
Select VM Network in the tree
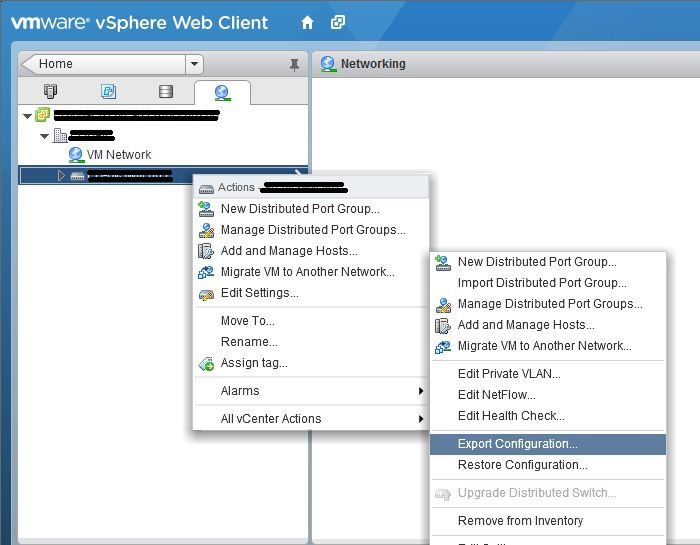click(118, 155)
